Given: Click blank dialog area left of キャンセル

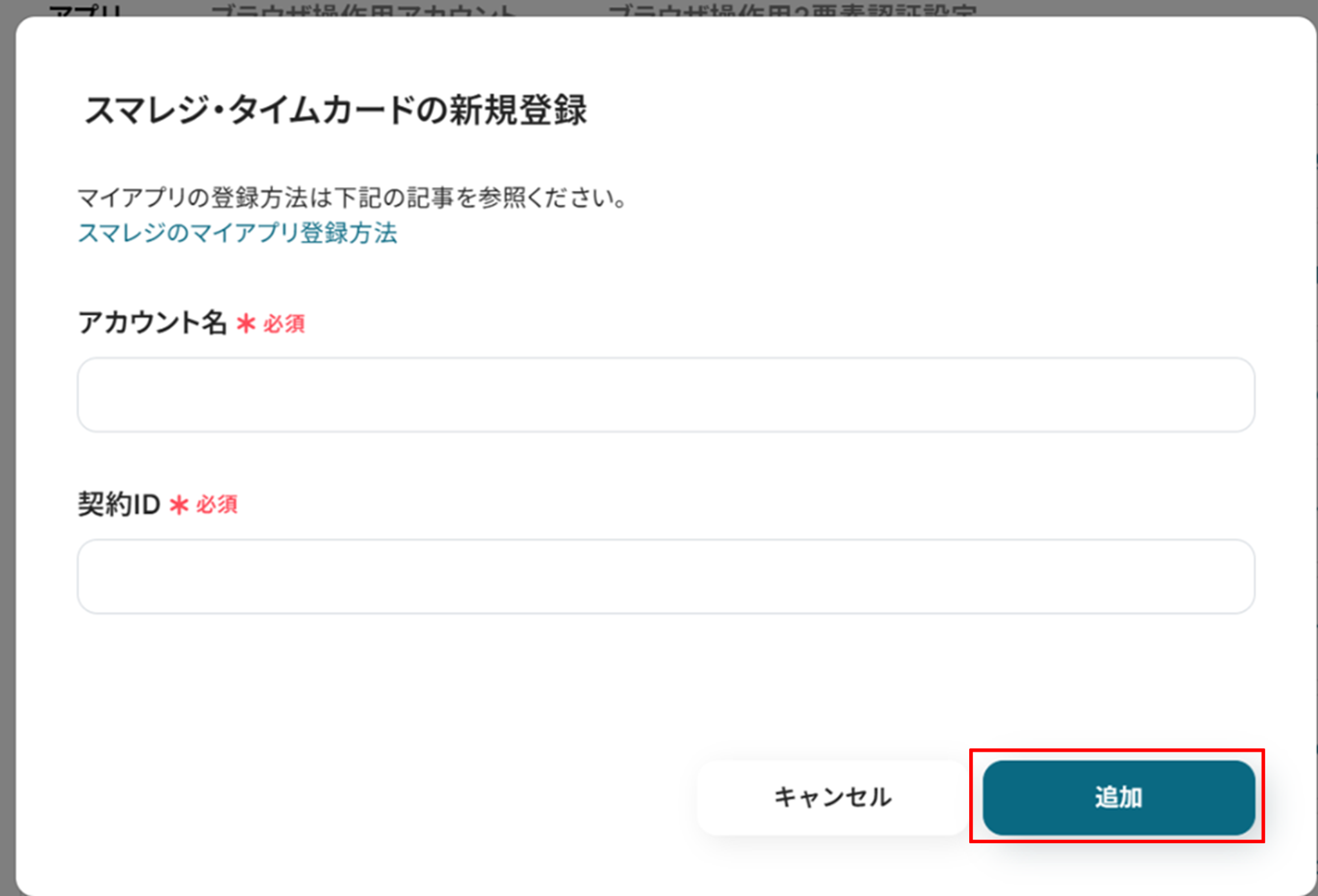Looking at the screenshot, I should [386, 798].
